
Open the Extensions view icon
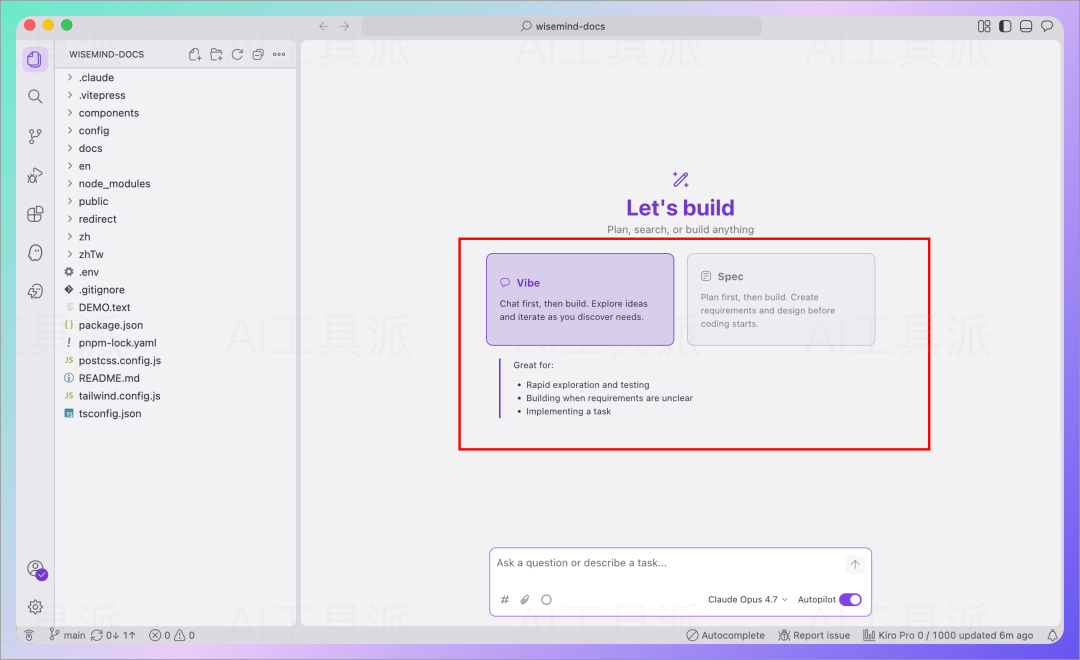[35, 214]
